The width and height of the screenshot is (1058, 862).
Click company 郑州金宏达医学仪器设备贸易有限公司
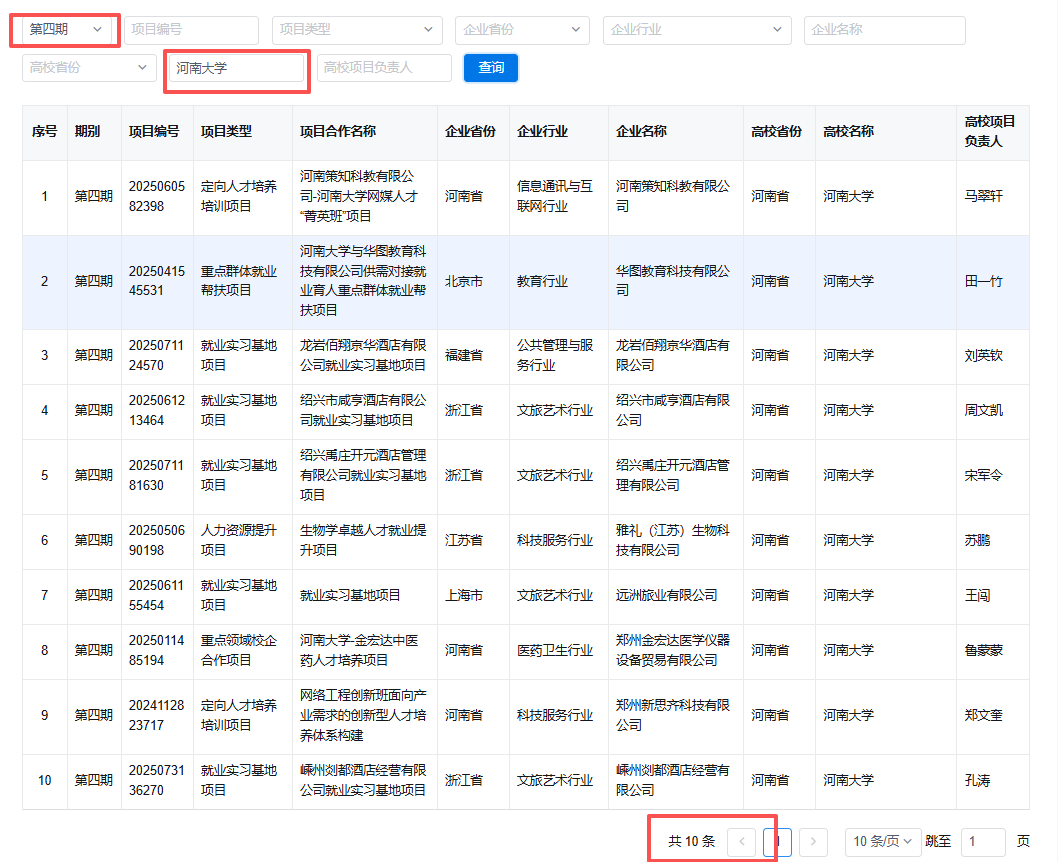673,650
